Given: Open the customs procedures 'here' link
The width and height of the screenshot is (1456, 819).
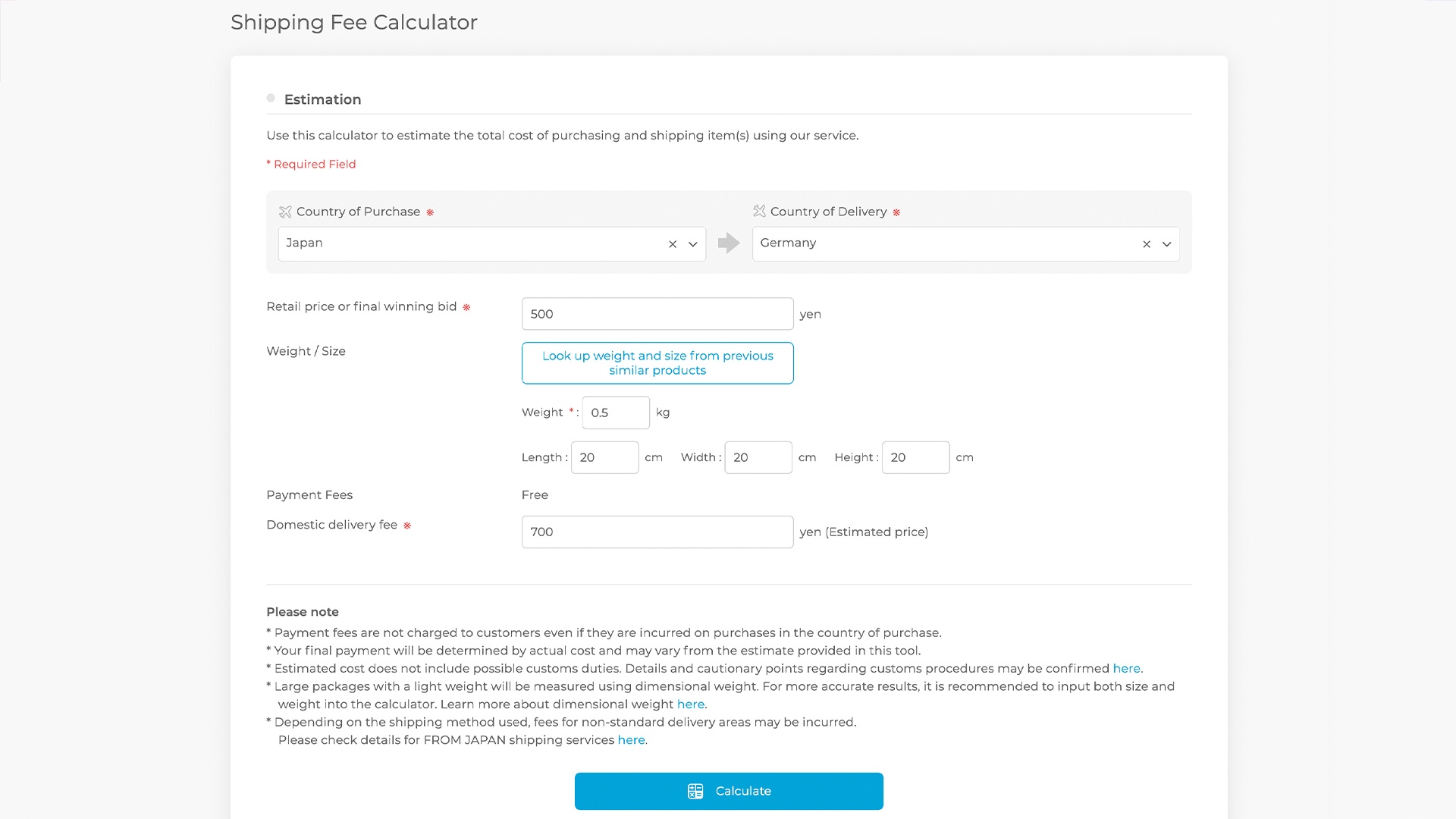Looking at the screenshot, I should click(1126, 668).
